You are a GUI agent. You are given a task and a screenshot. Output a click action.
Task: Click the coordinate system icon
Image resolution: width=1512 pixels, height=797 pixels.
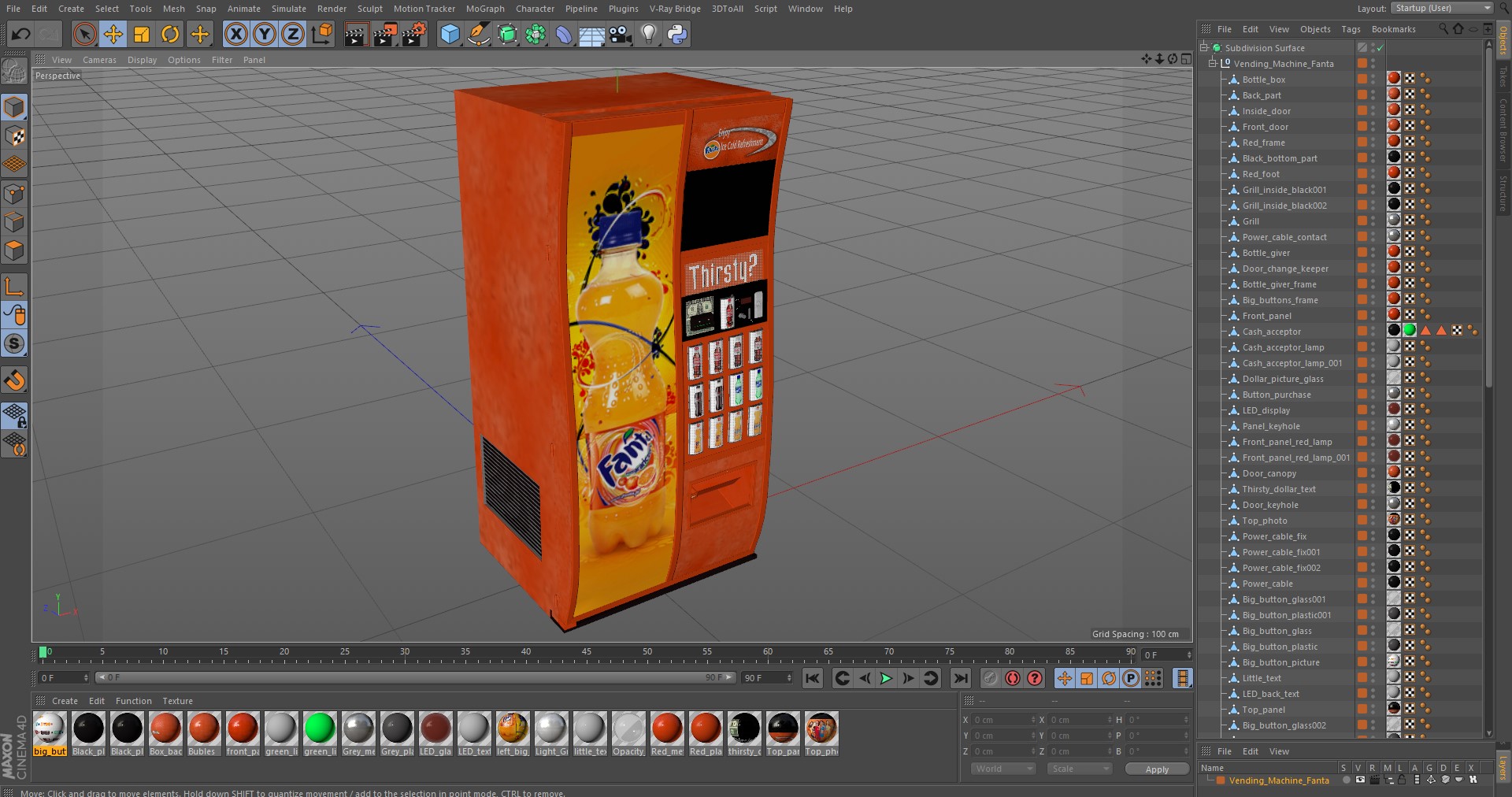tap(322, 34)
